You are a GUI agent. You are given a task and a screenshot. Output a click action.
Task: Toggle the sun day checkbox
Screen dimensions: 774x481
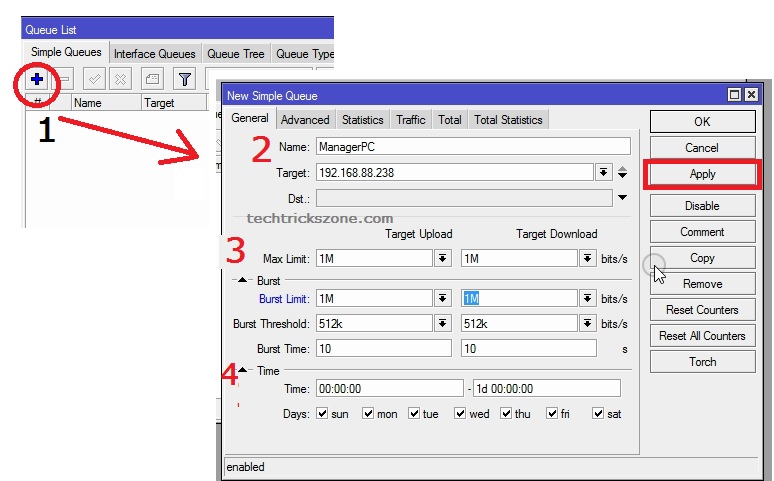(x=322, y=413)
